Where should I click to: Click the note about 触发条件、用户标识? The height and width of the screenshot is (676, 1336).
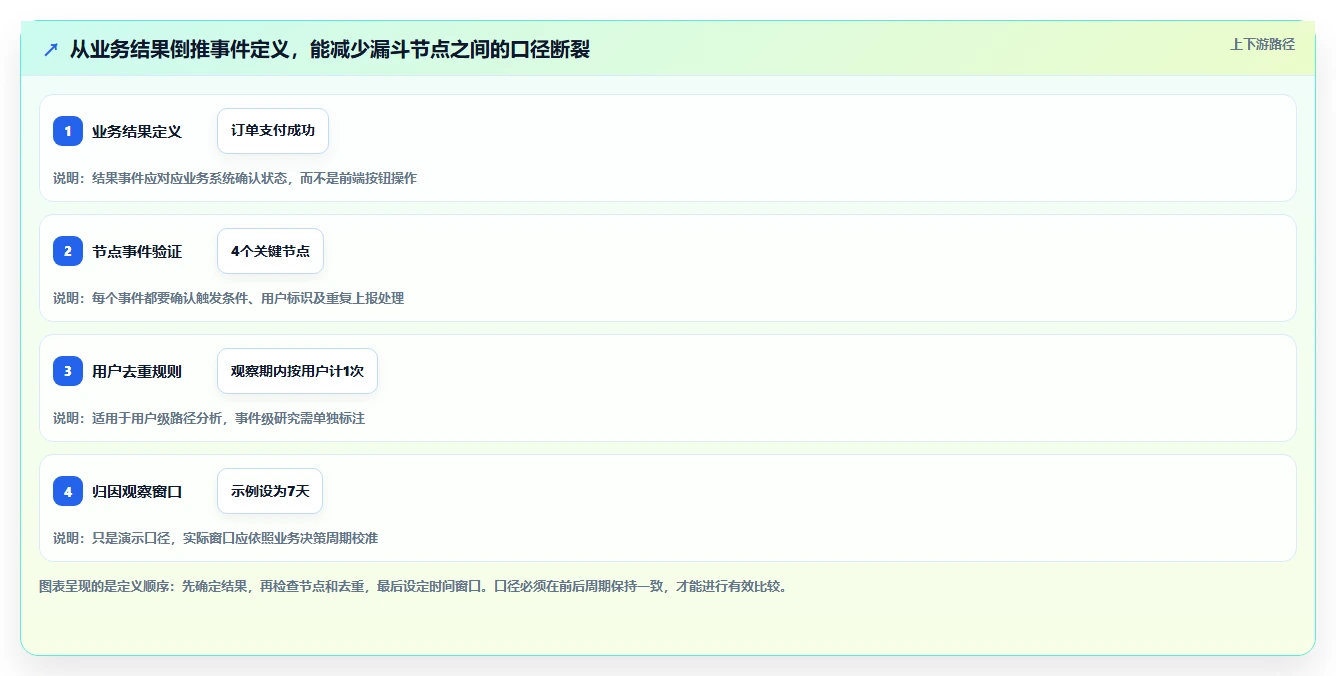click(x=229, y=298)
